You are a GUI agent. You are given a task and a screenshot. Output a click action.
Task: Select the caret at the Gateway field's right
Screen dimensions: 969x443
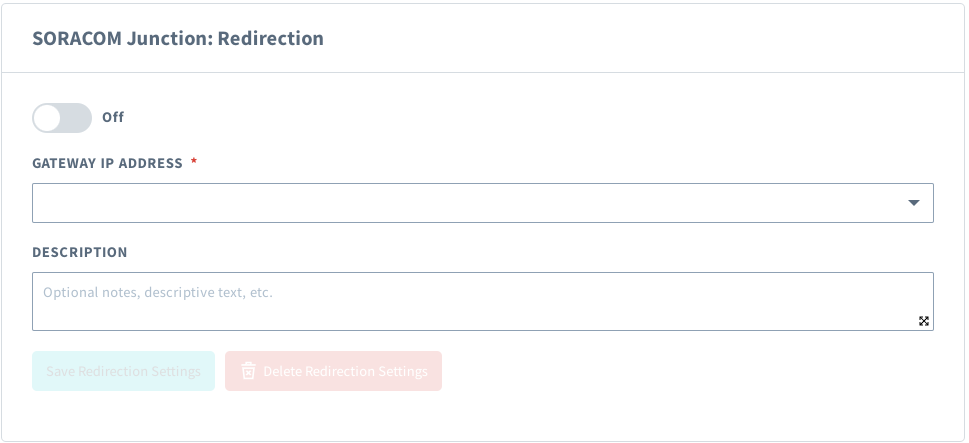click(x=913, y=203)
